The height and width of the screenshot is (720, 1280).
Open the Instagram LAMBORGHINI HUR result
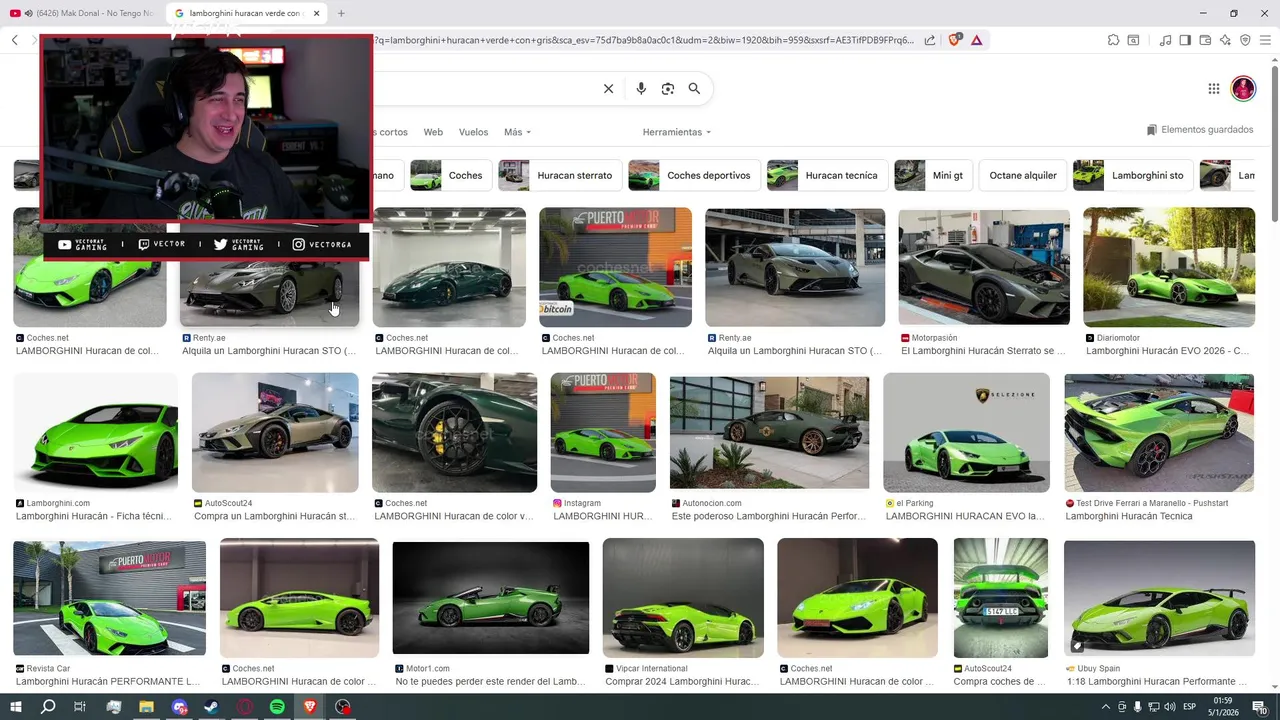point(603,432)
